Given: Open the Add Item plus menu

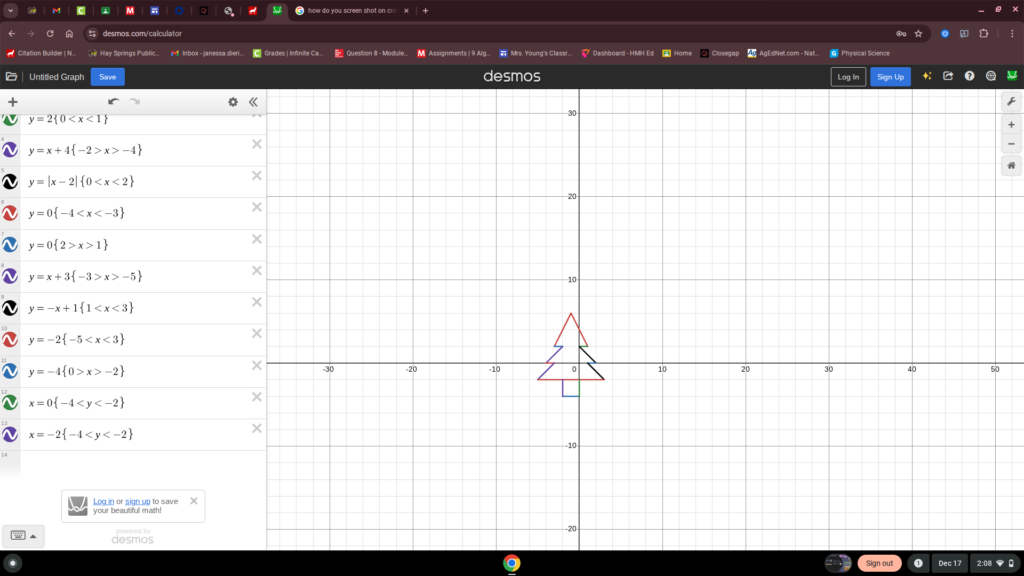Looking at the screenshot, I should (13, 102).
